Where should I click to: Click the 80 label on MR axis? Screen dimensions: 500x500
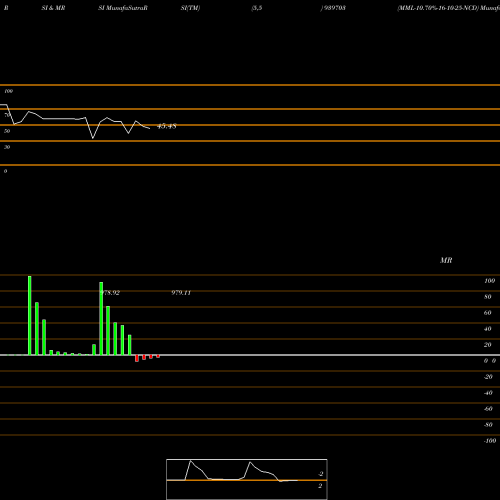488,297
